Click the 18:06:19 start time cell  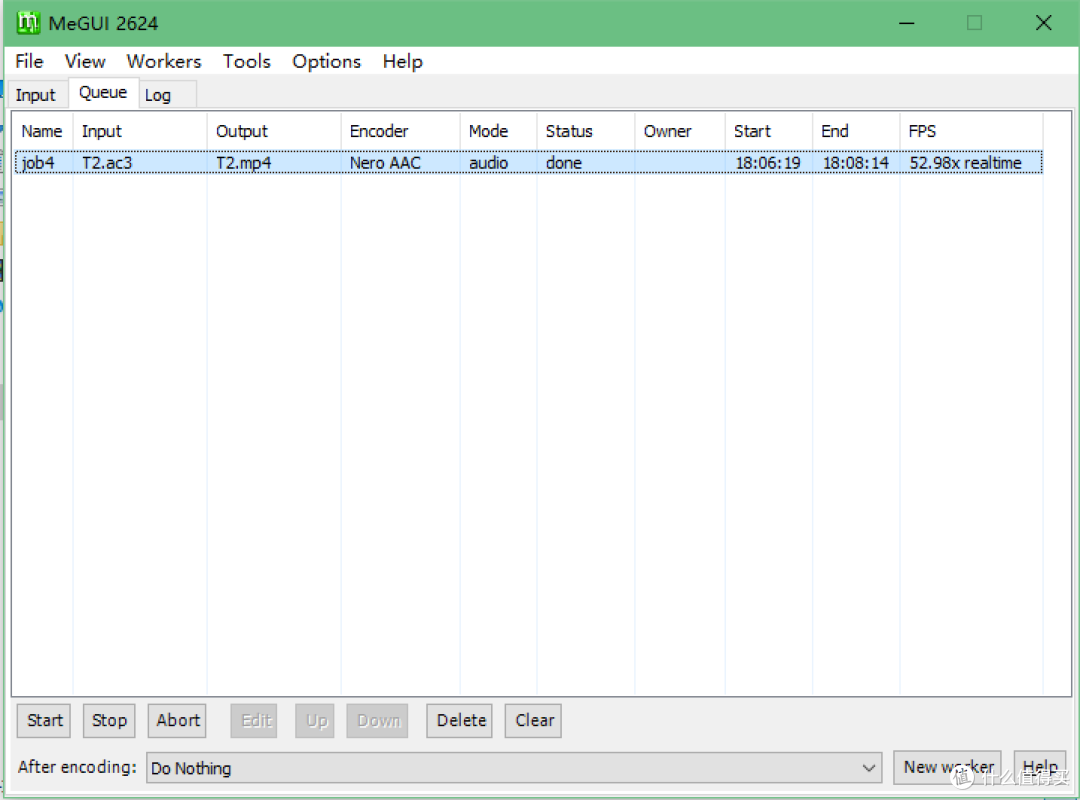click(768, 163)
